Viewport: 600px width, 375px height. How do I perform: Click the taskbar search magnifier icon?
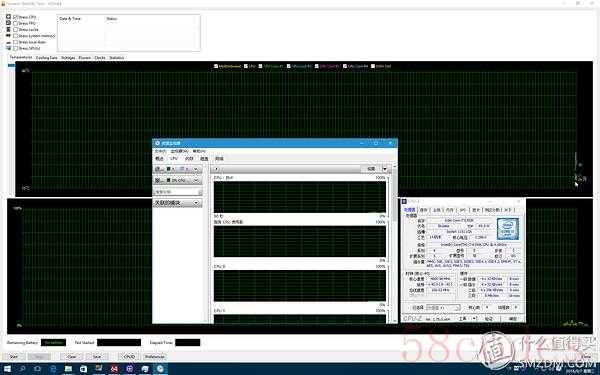coord(22,369)
